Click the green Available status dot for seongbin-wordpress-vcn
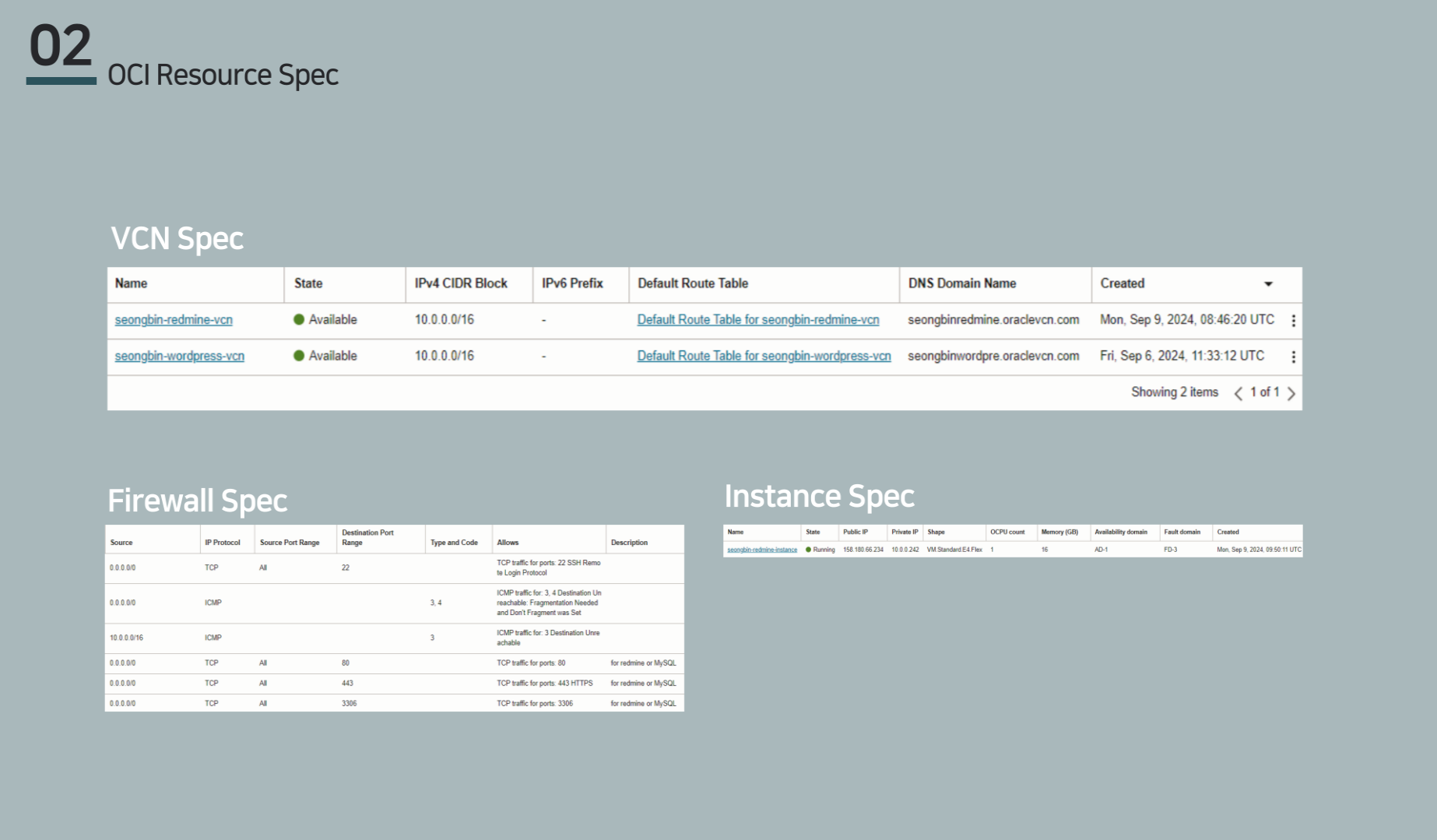 pyautogui.click(x=299, y=356)
